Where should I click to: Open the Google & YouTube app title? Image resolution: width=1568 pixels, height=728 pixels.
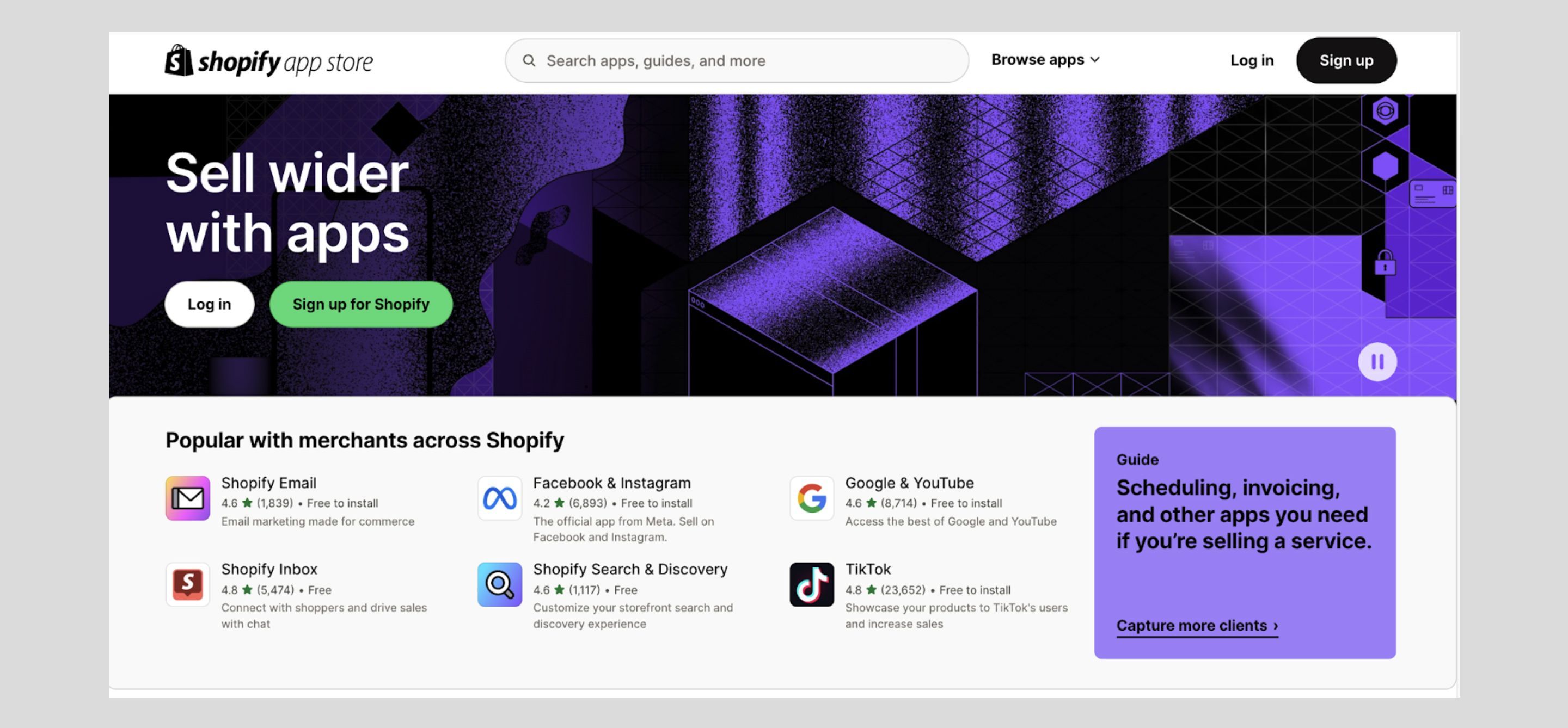[909, 483]
